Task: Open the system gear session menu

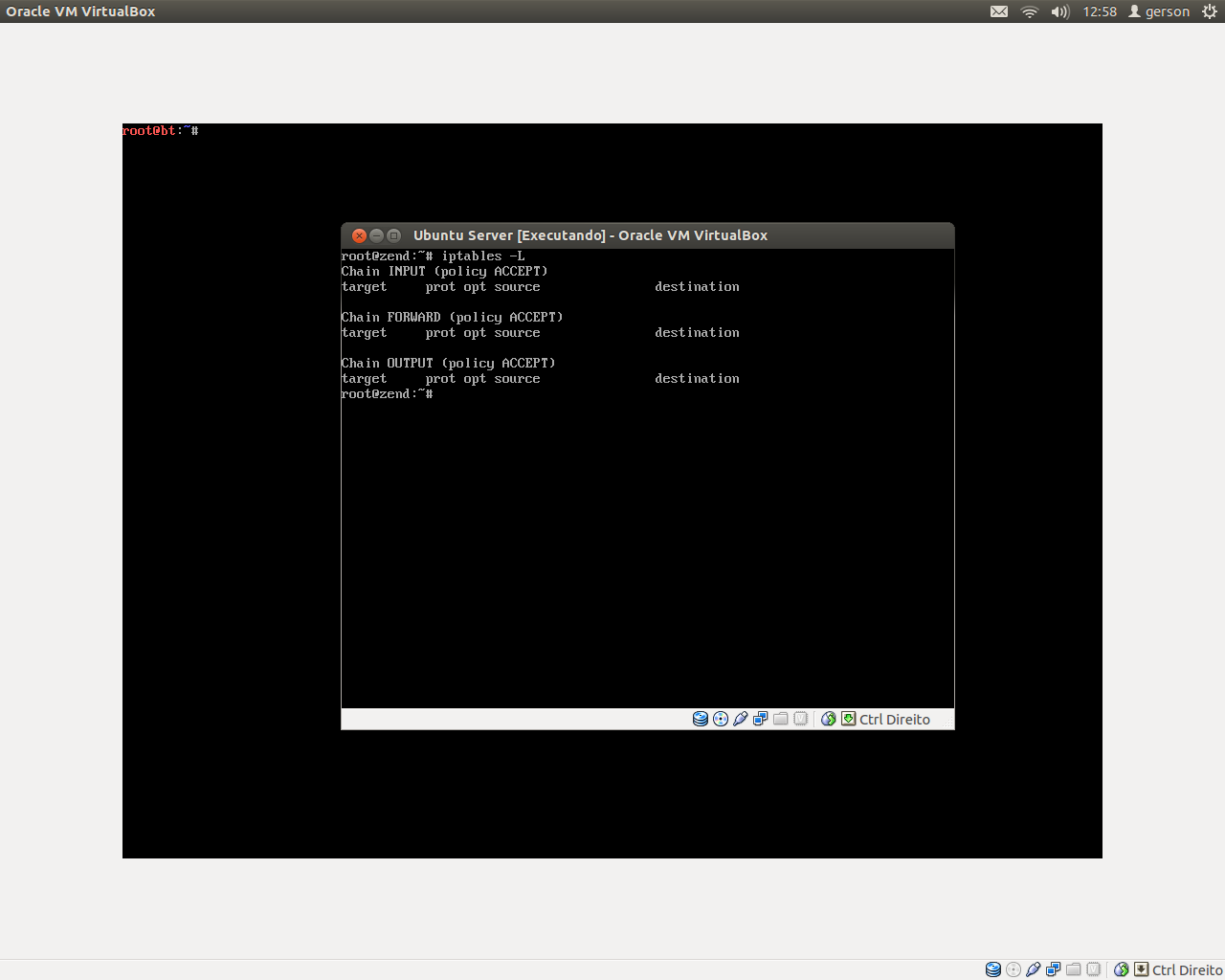Action: (1210, 11)
